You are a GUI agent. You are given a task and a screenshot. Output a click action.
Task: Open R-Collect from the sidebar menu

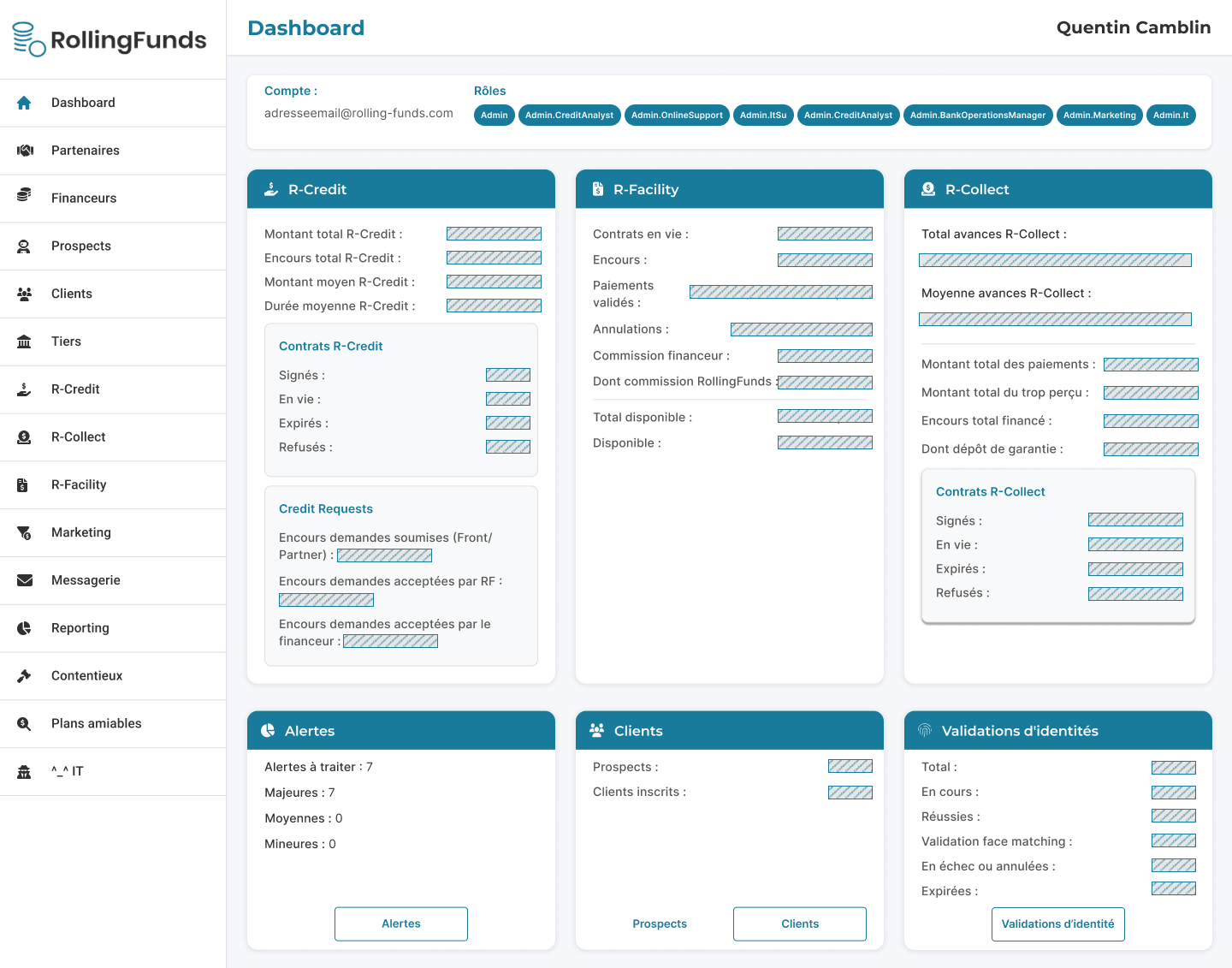pos(113,437)
